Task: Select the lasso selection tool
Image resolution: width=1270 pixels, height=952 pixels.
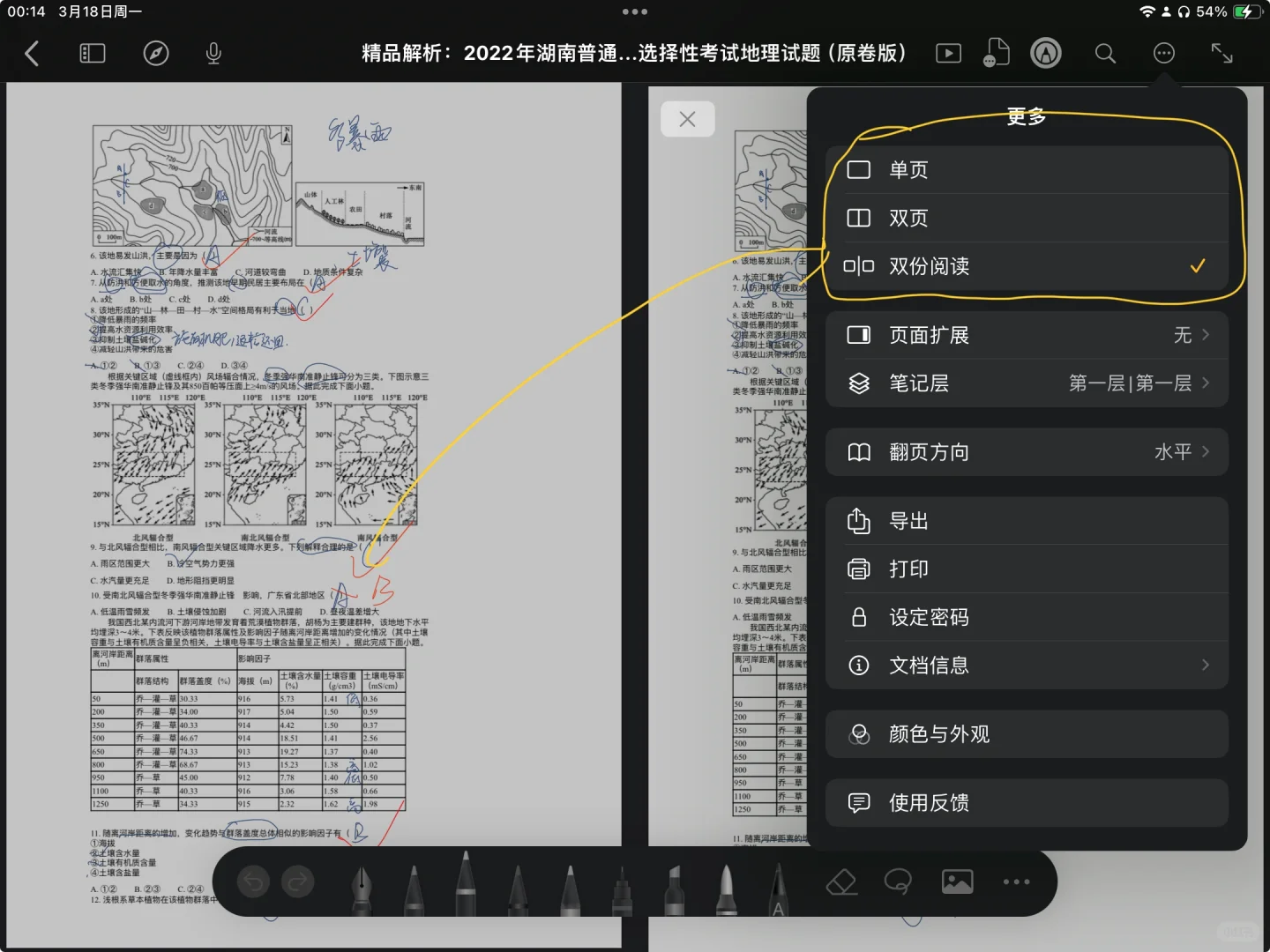Action: point(898,881)
